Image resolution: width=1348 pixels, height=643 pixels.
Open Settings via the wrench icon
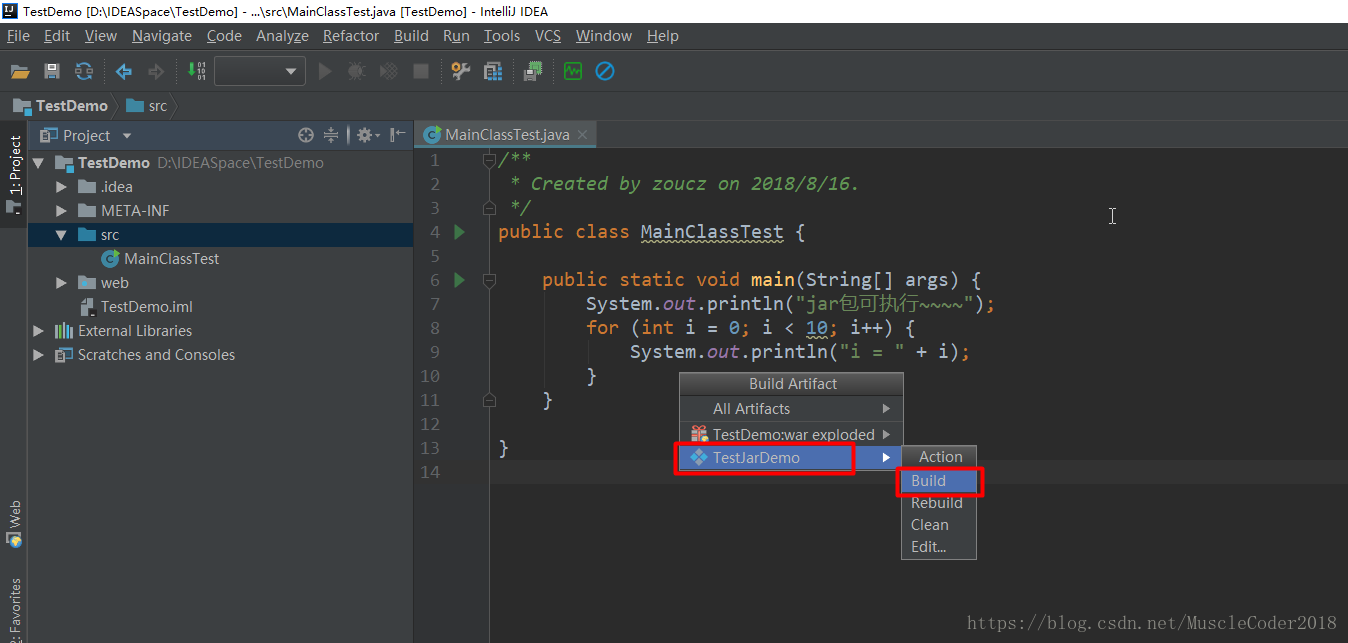pyautogui.click(x=460, y=71)
